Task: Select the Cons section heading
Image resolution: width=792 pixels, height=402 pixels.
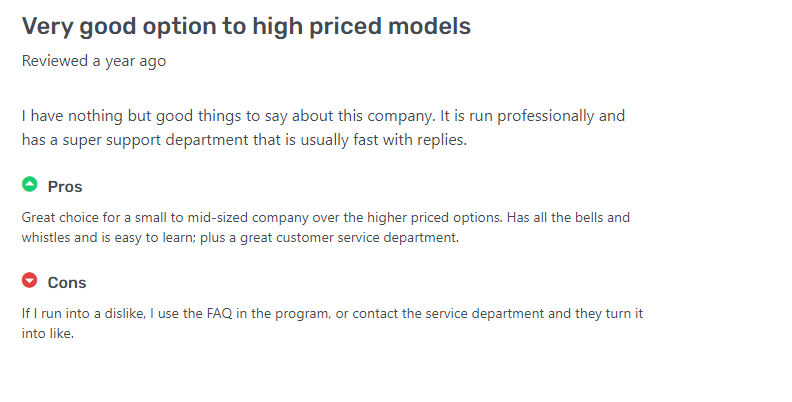Action: 67,283
